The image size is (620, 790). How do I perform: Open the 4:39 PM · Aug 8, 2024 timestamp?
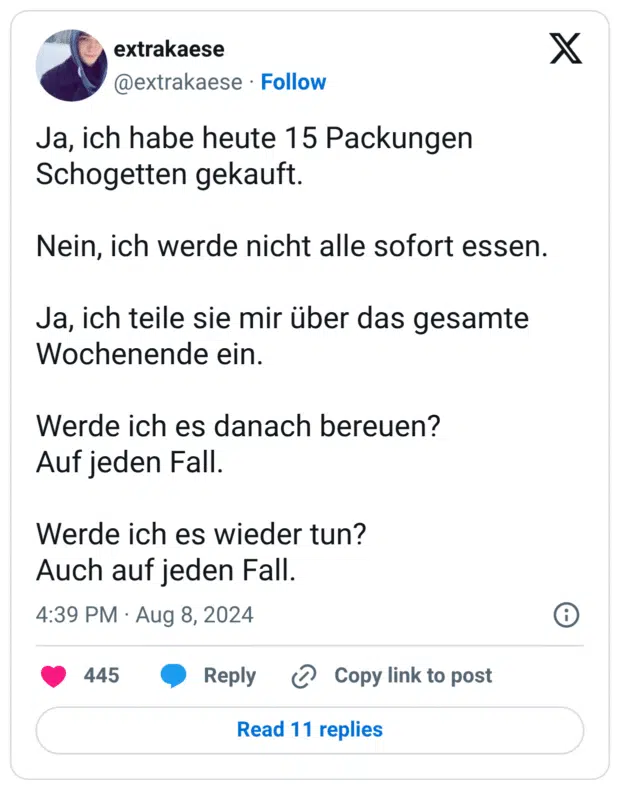[145, 615]
